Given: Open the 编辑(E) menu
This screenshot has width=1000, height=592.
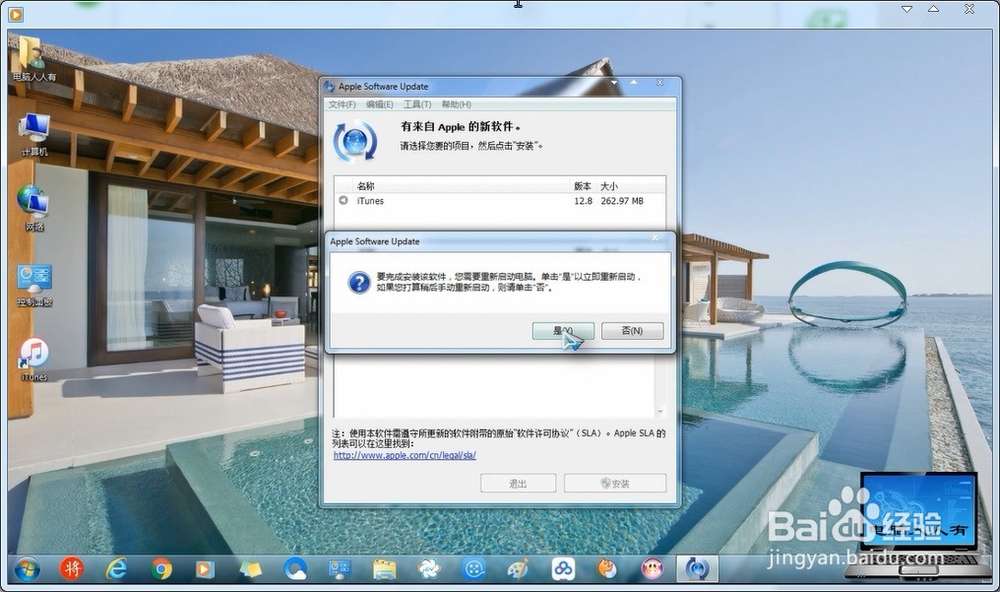Looking at the screenshot, I should click(379, 105).
